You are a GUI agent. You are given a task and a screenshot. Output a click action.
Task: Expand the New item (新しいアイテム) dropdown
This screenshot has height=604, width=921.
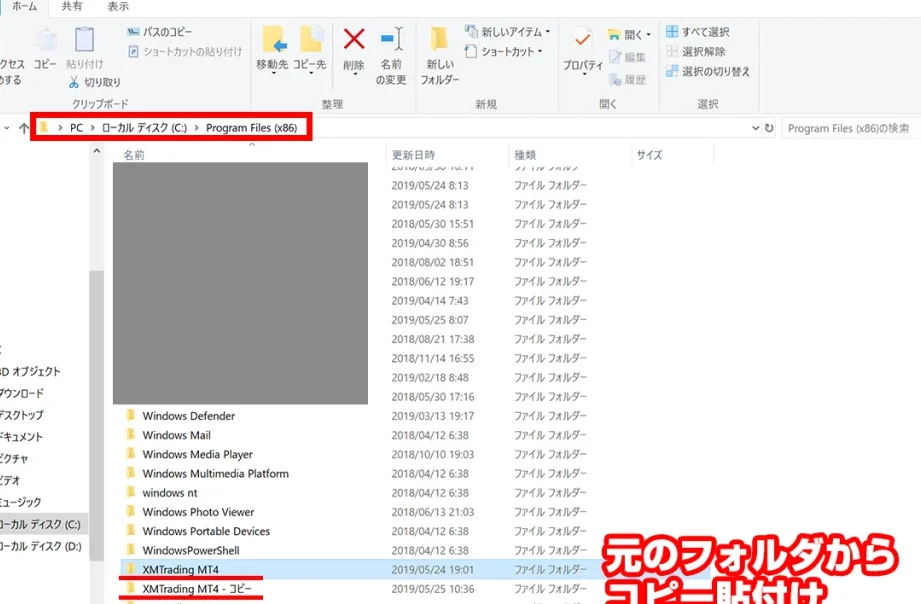coord(508,31)
